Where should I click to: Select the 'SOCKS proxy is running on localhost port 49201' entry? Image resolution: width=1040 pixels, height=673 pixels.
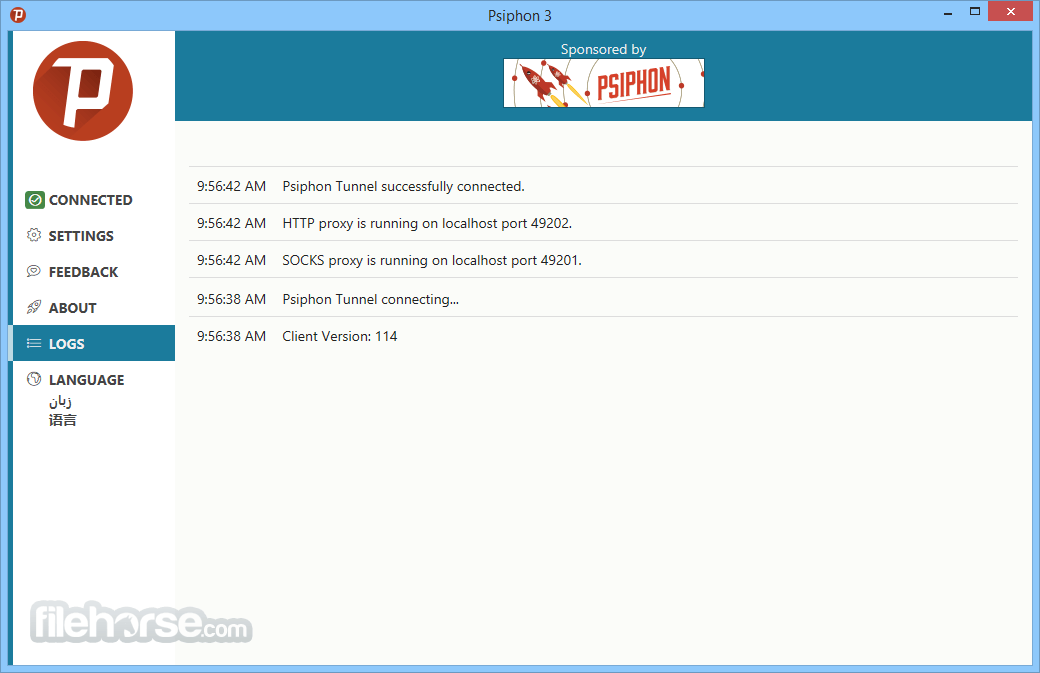tap(603, 261)
